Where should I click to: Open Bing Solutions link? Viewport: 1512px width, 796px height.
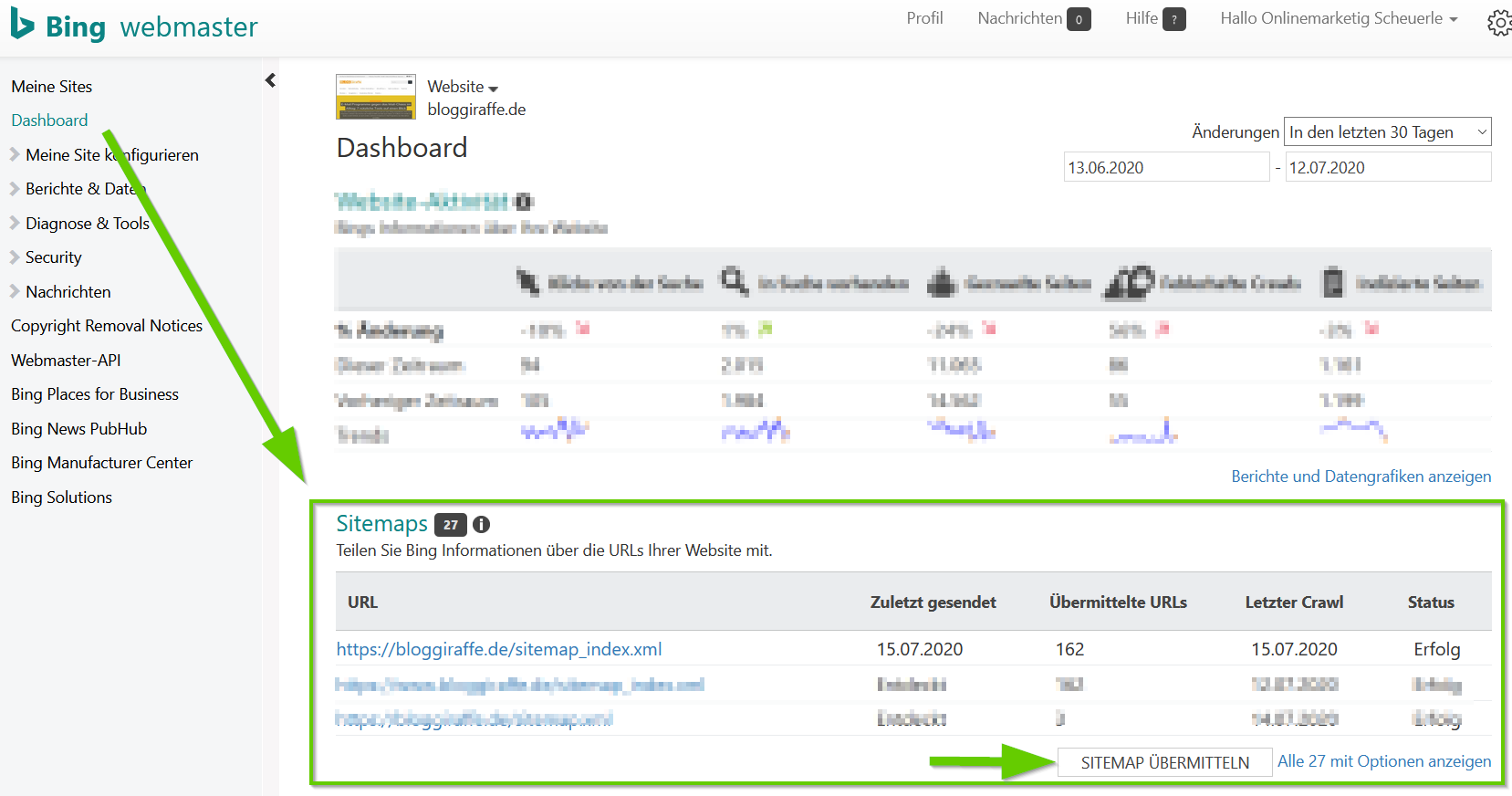(61, 497)
